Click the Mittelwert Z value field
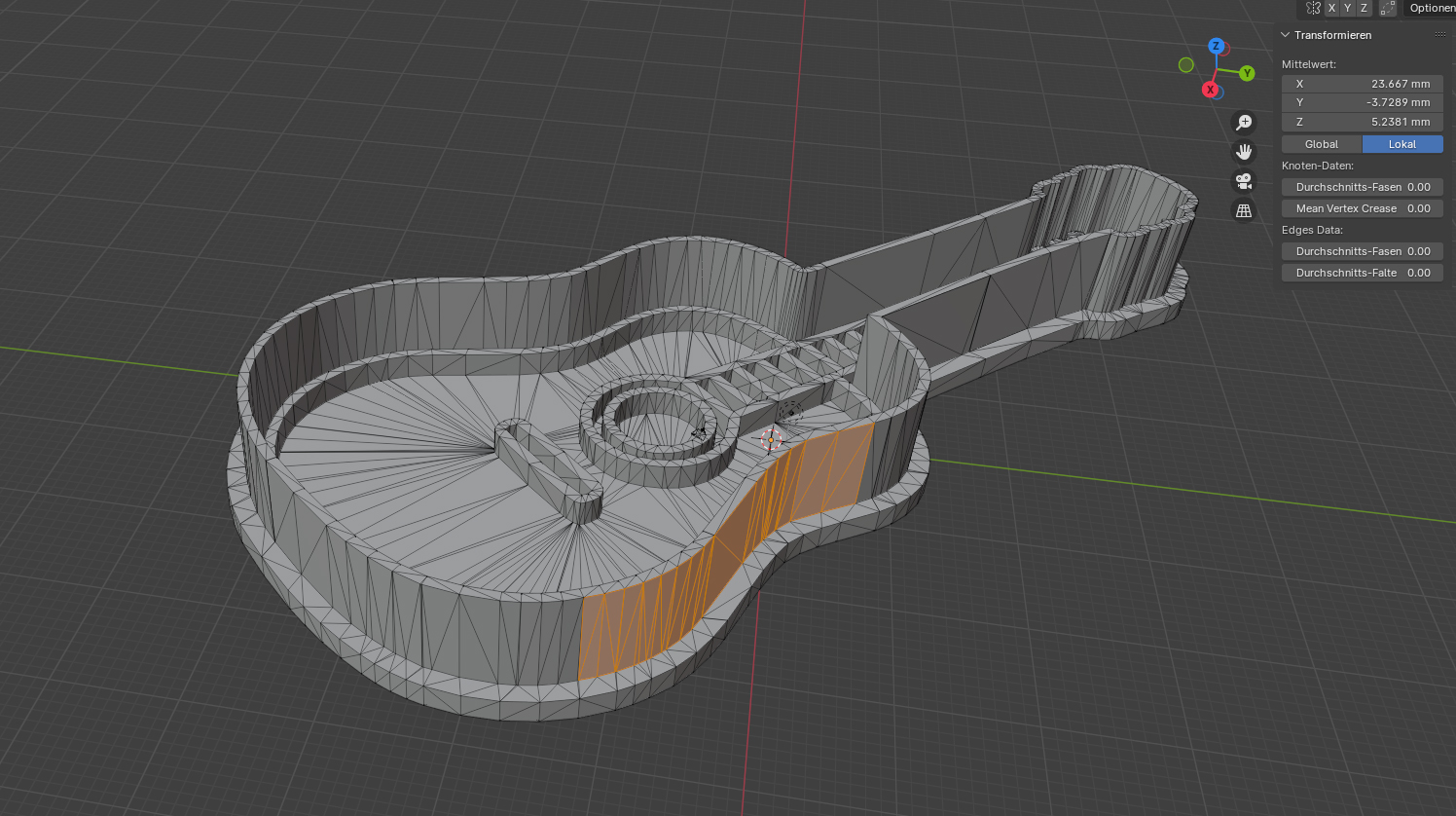 [x=1362, y=122]
